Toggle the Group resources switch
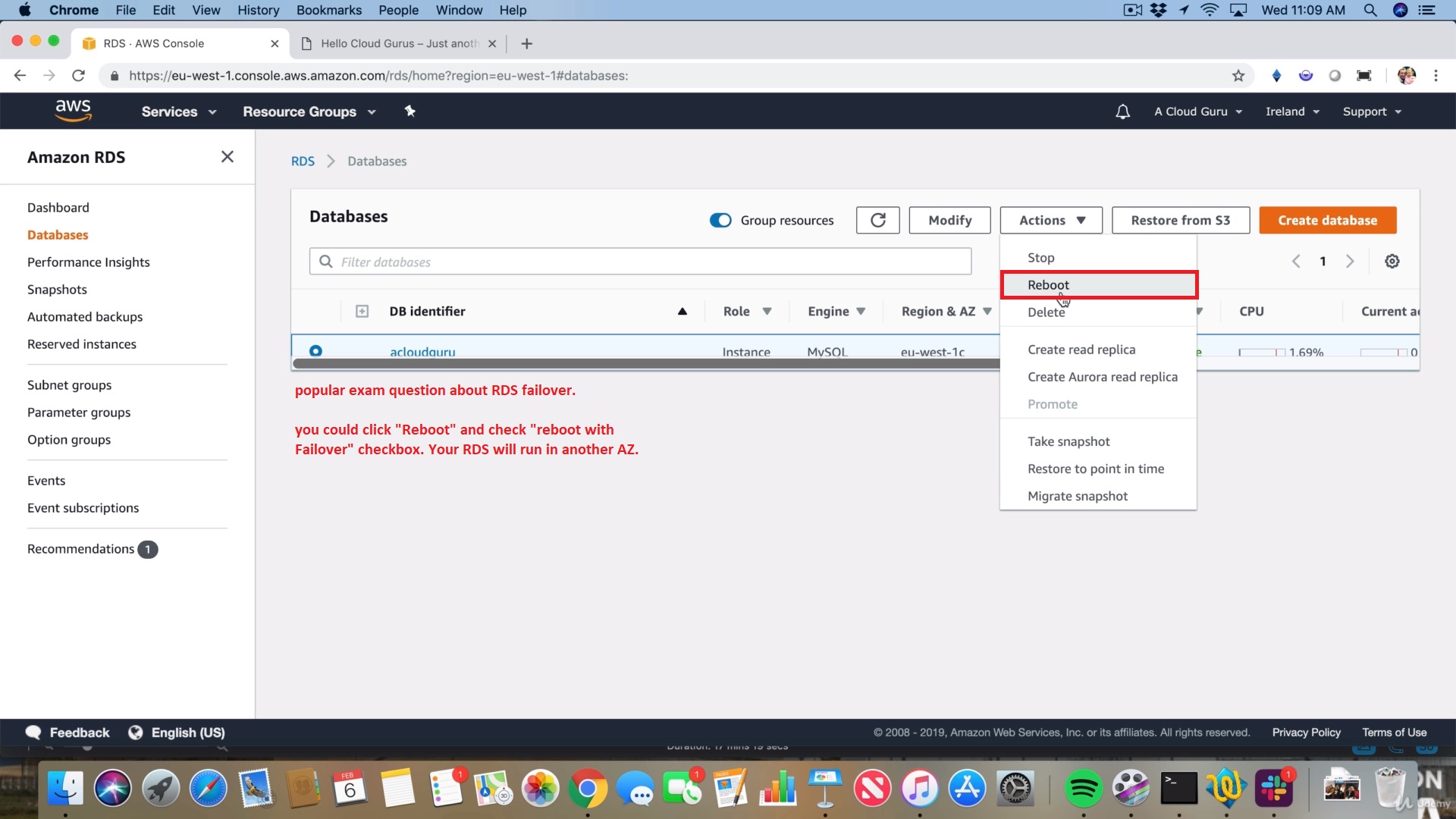 pos(720,221)
